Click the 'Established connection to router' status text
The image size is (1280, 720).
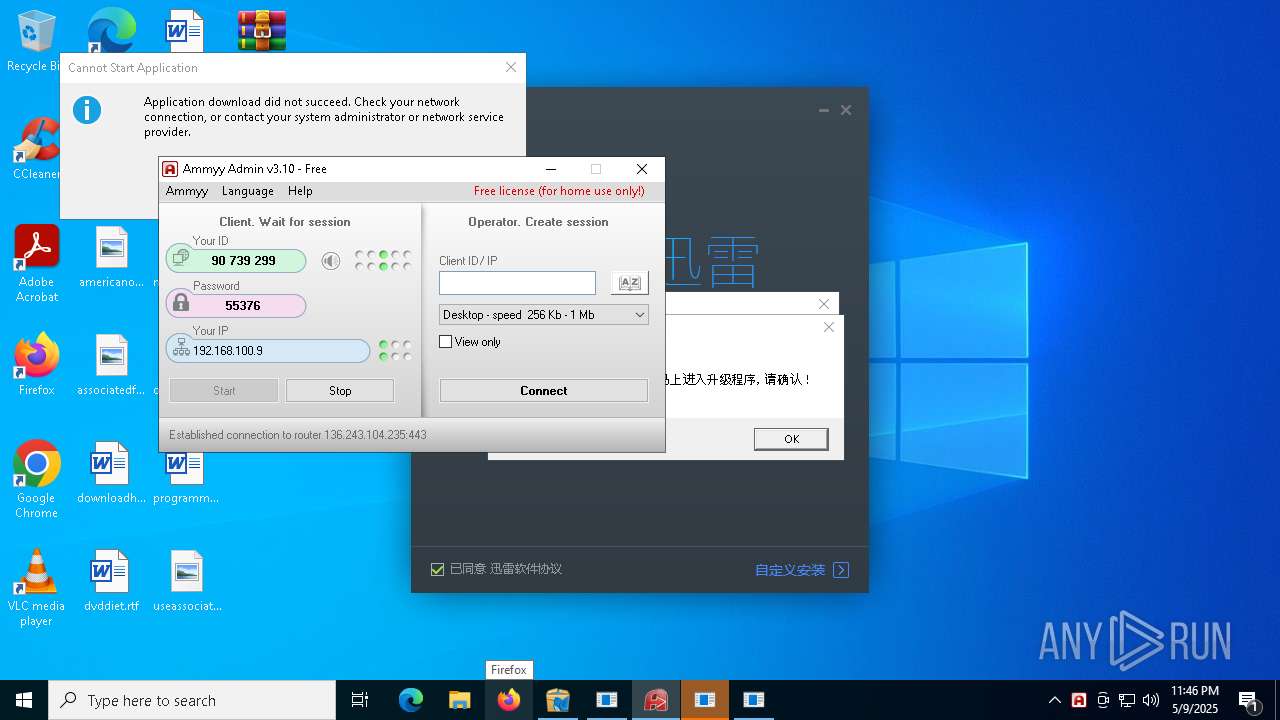(298, 435)
